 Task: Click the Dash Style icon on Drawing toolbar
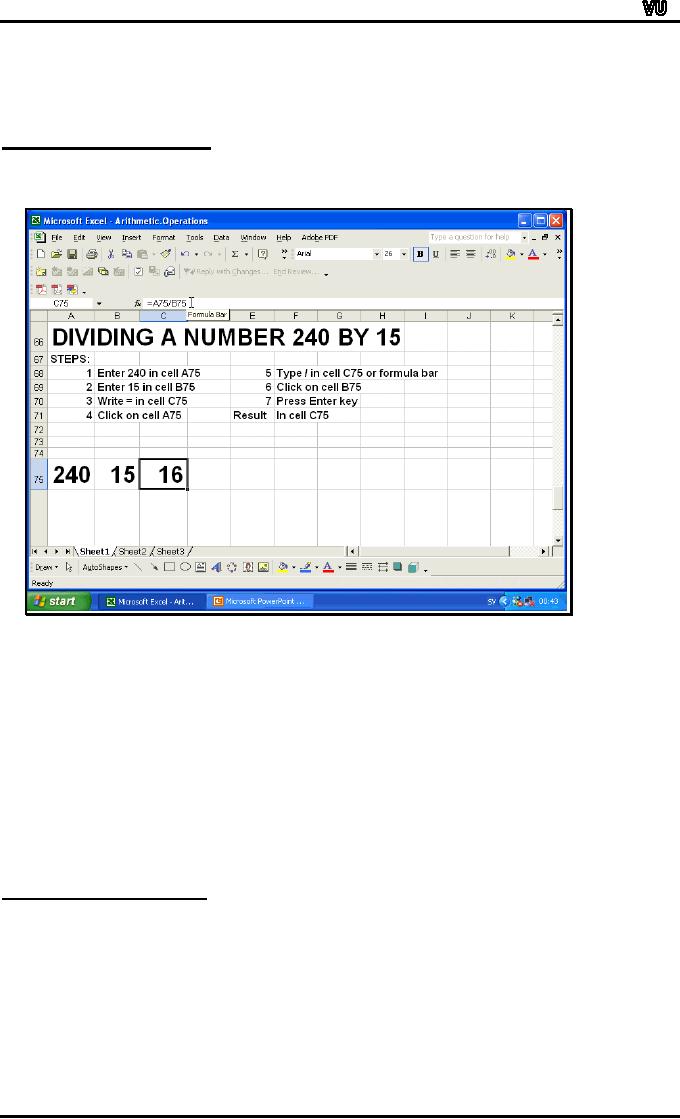367,567
